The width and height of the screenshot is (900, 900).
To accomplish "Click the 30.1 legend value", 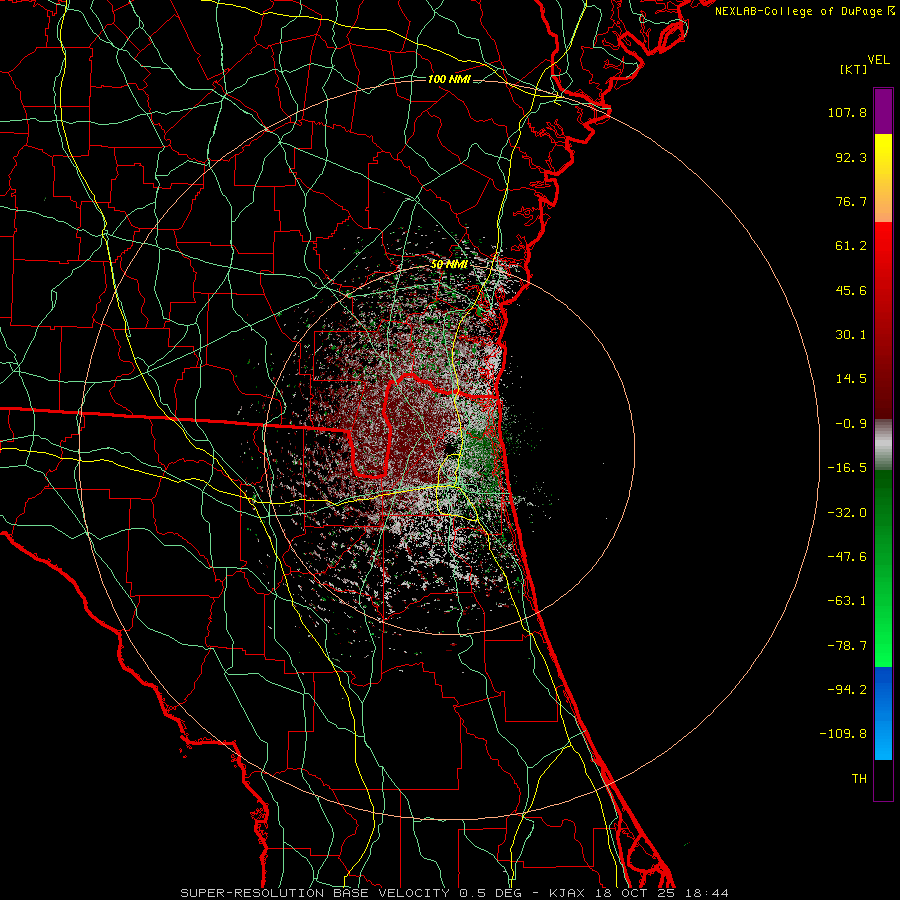I will (851, 335).
